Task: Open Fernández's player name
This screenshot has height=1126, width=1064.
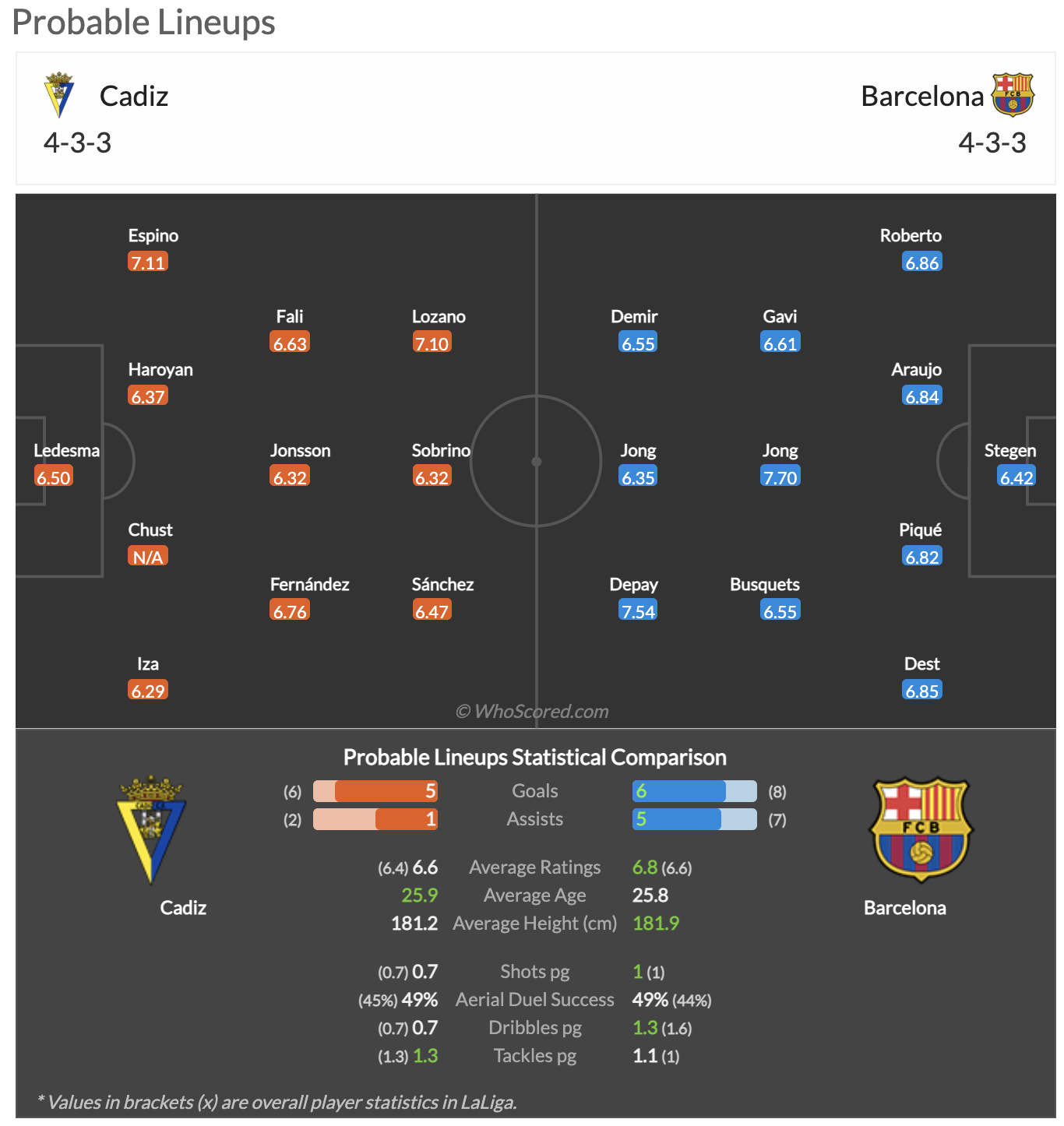Action: coord(309,585)
